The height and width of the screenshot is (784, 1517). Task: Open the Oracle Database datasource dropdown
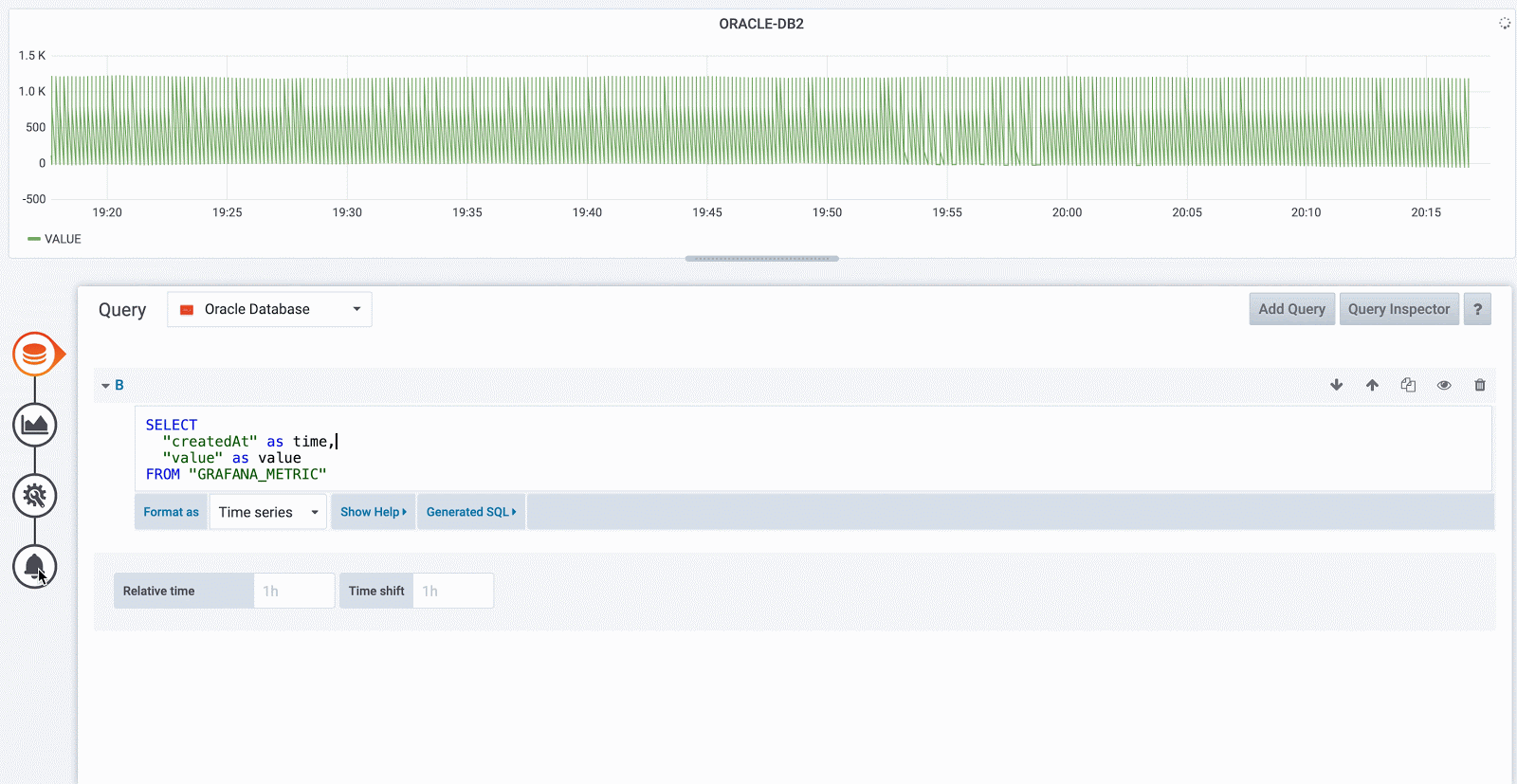[269, 309]
